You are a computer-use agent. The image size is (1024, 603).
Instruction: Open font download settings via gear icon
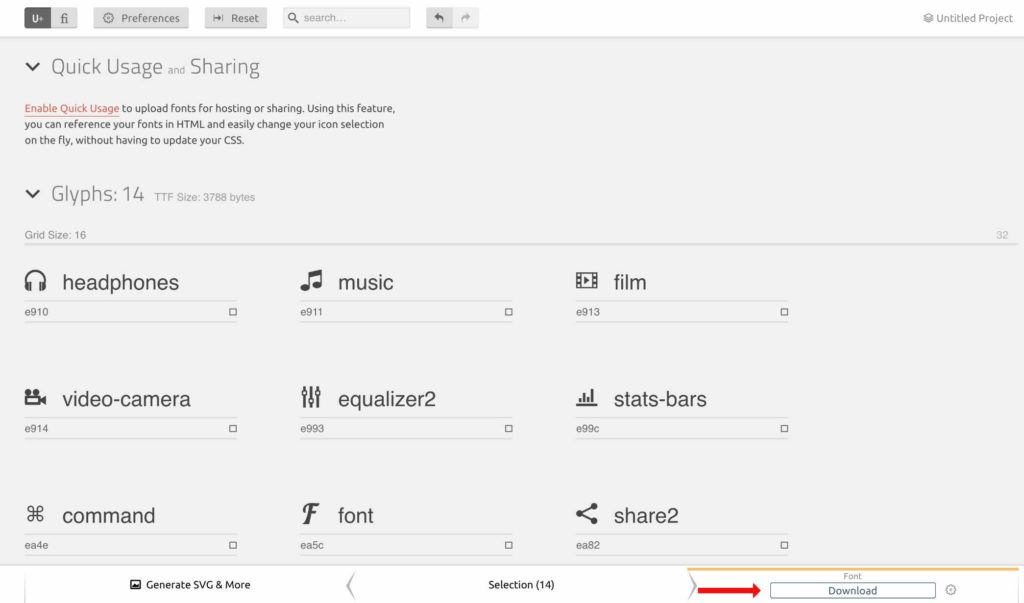950,590
